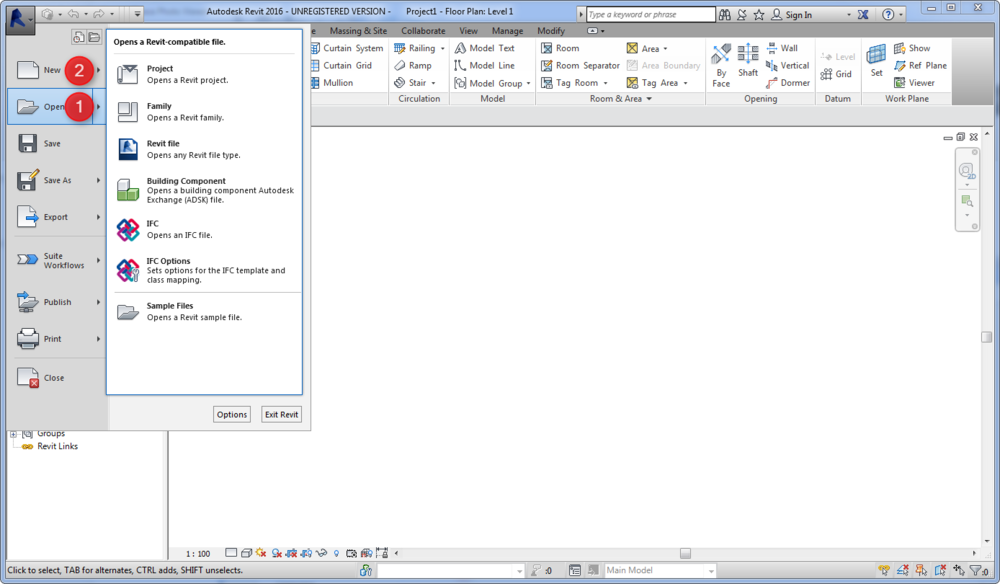
Task: Open the work plane Viewer
Action: point(915,82)
